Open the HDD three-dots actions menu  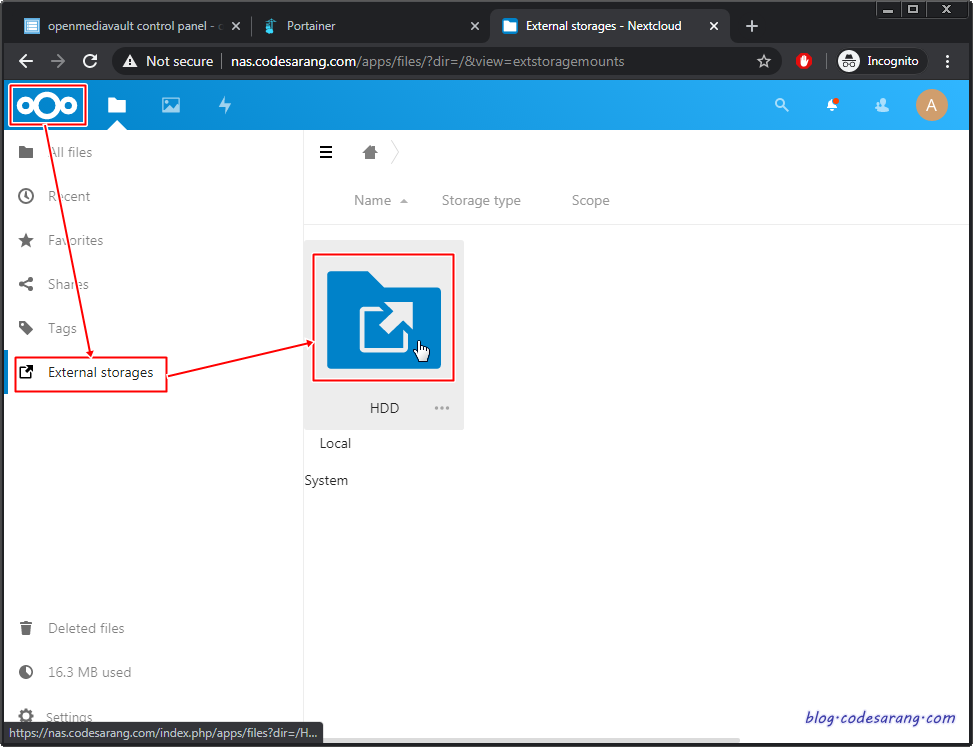[442, 408]
